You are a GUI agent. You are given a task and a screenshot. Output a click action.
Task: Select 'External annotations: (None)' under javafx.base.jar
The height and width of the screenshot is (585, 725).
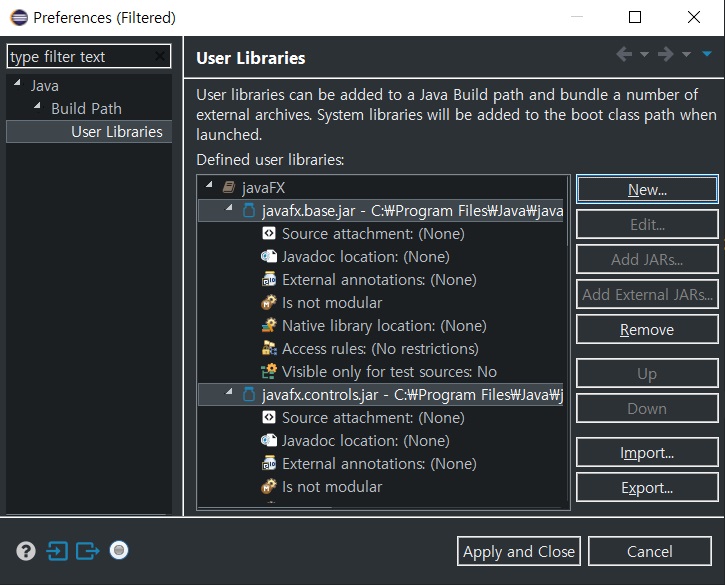(379, 280)
